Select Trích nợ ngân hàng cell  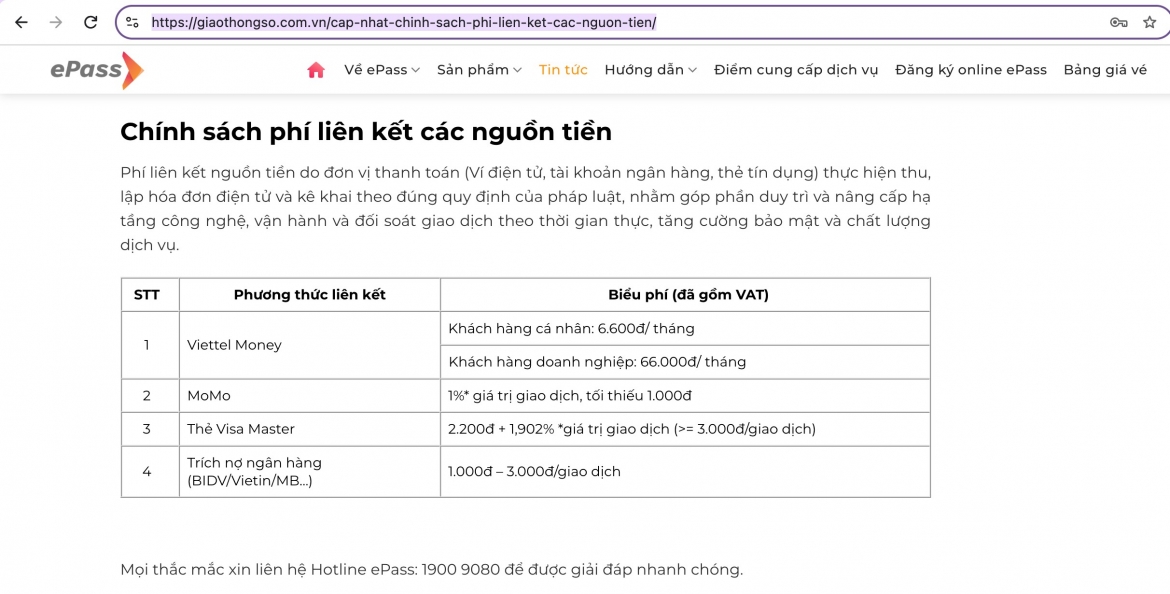tap(310, 472)
